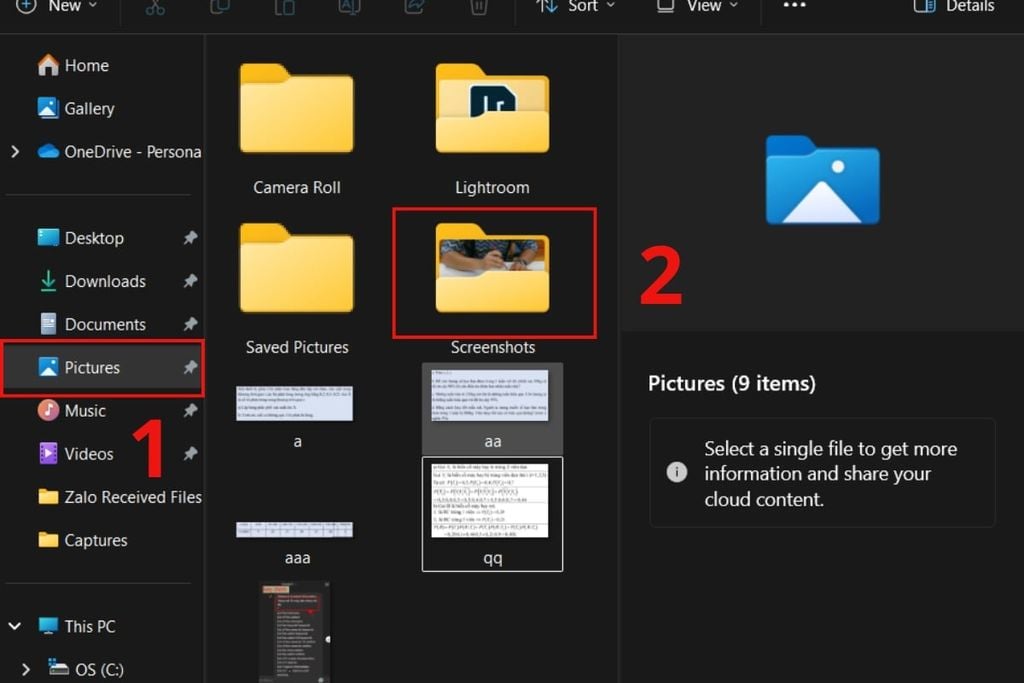Click the Delete trash icon

479,7
